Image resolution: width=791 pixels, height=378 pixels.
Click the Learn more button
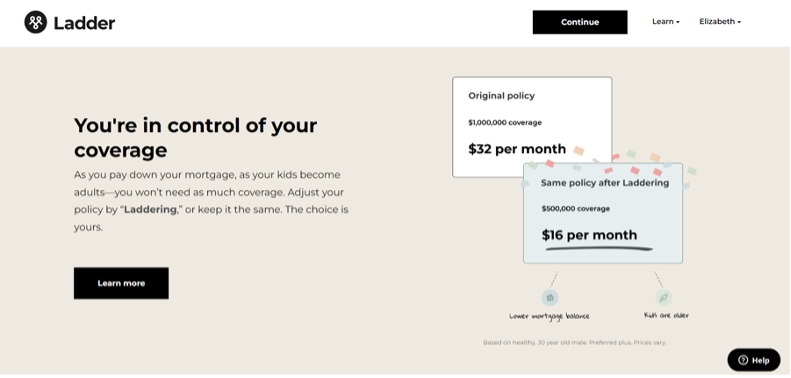tap(121, 283)
